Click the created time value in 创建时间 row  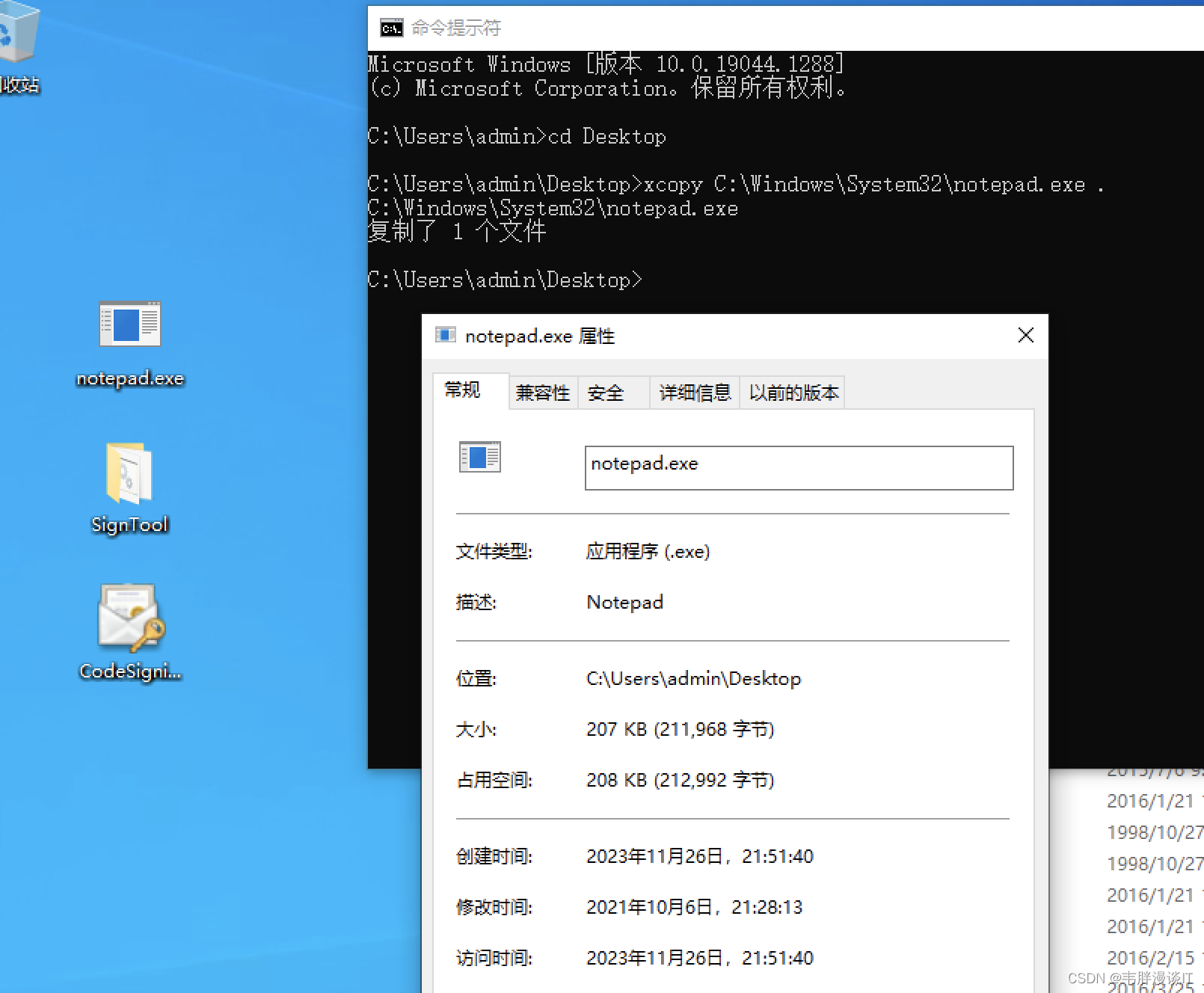click(699, 856)
